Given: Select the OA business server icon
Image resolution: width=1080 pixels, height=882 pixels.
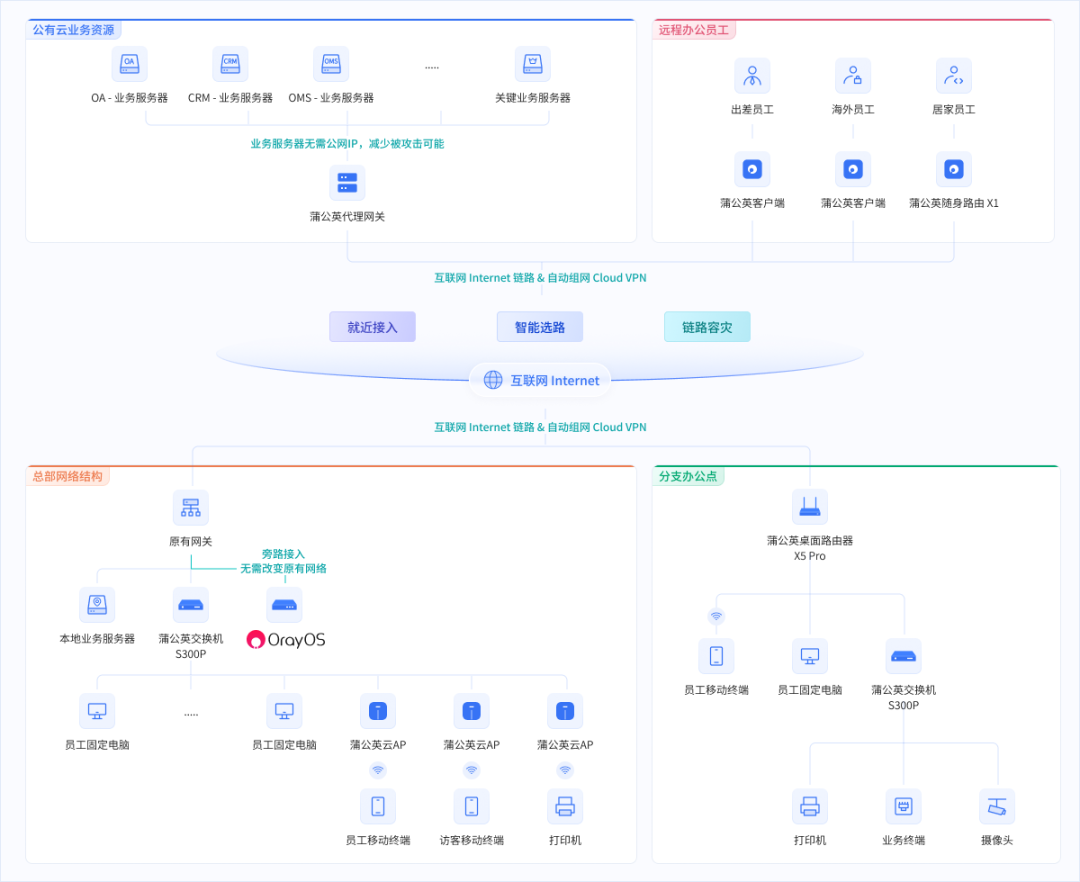Looking at the screenshot, I should (131, 62).
